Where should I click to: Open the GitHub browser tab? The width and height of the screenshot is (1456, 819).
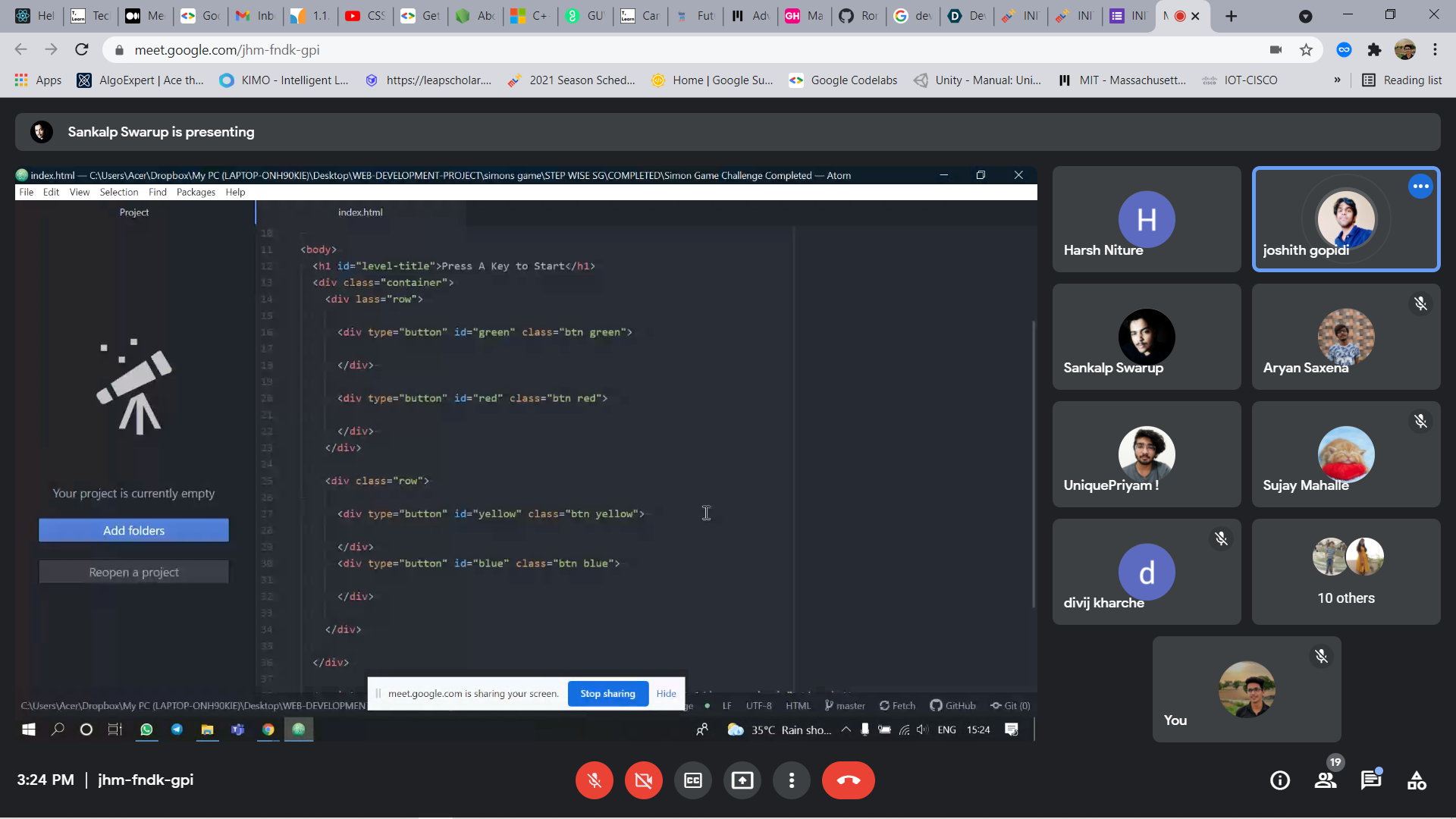858,16
